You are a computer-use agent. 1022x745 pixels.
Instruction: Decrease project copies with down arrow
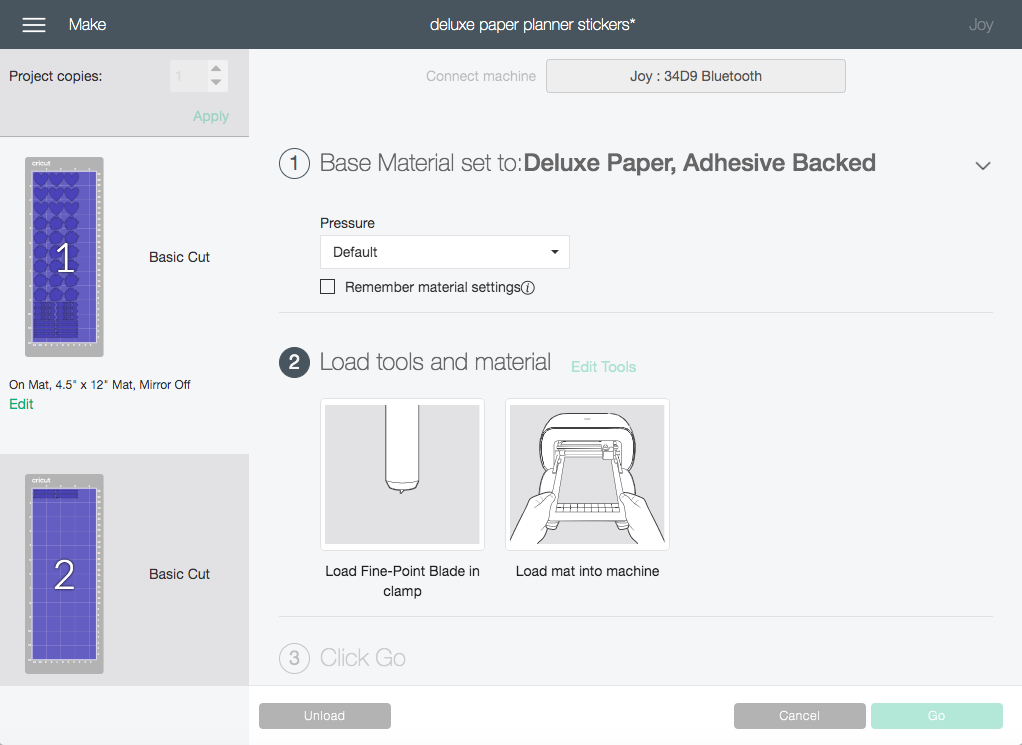216,83
